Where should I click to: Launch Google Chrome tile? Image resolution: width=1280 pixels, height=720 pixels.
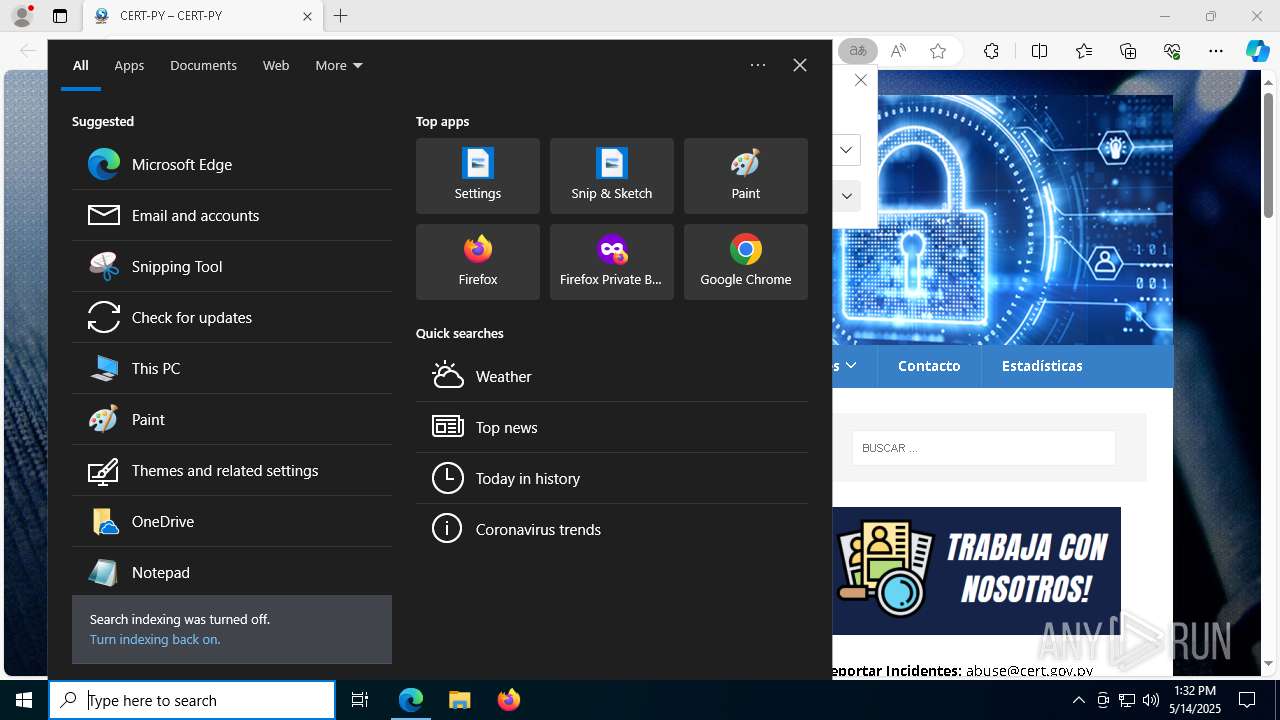746,262
